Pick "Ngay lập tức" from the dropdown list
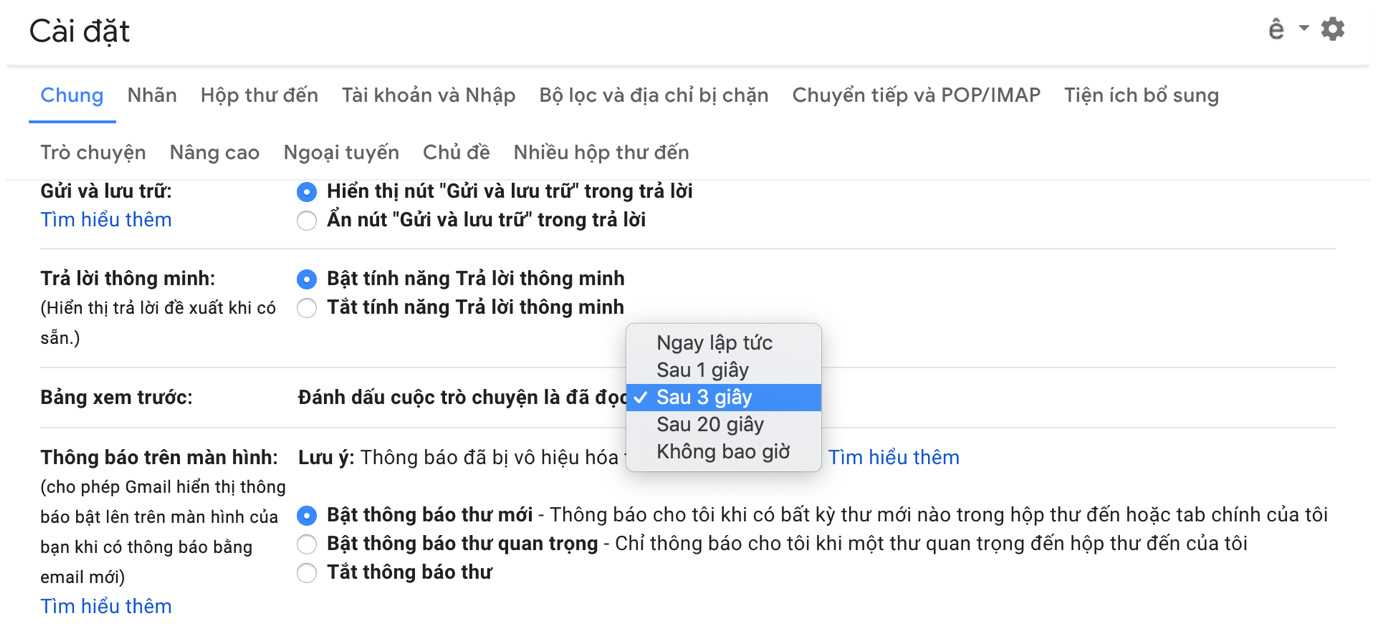 click(714, 343)
